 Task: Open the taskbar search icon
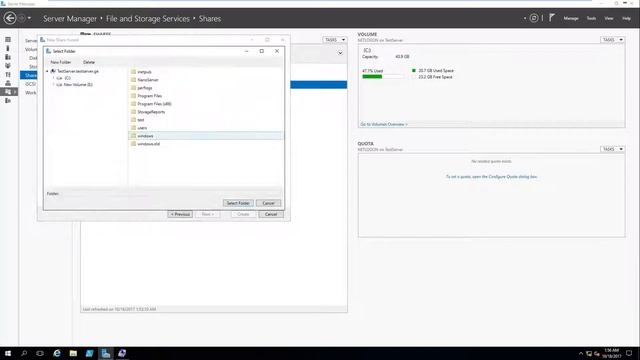click(x=24, y=353)
